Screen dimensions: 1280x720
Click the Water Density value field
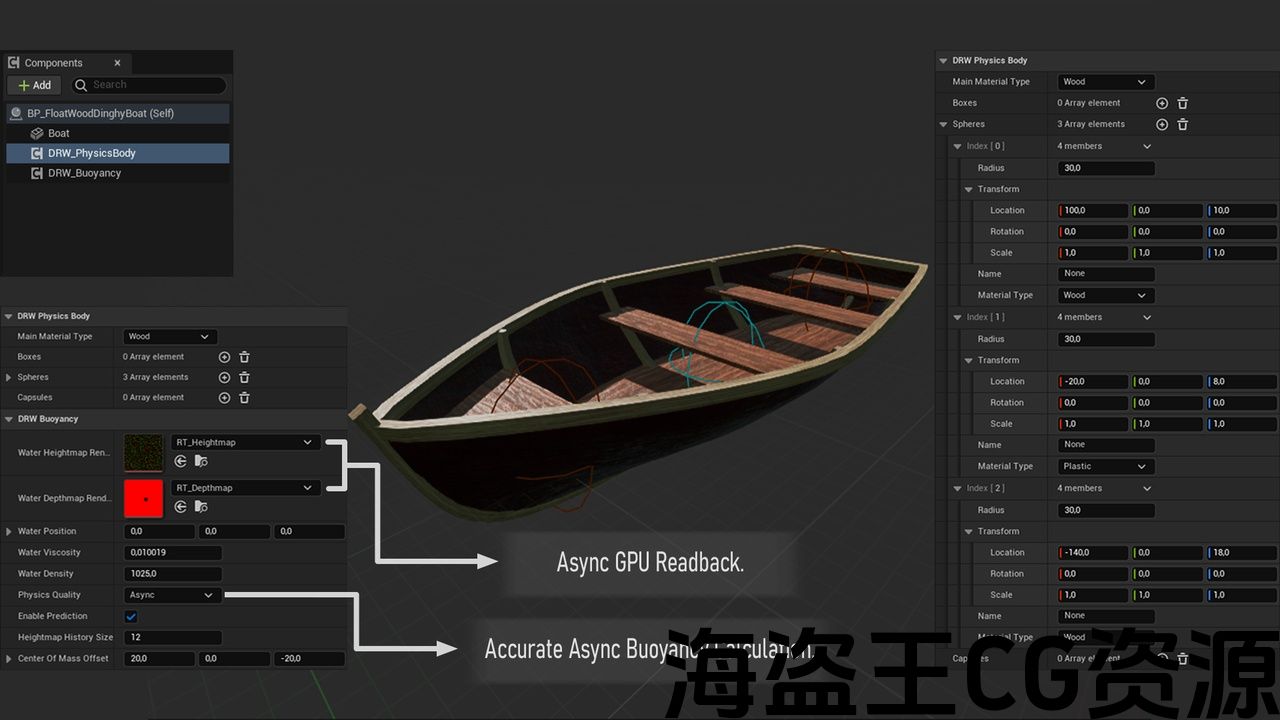[x=172, y=574]
